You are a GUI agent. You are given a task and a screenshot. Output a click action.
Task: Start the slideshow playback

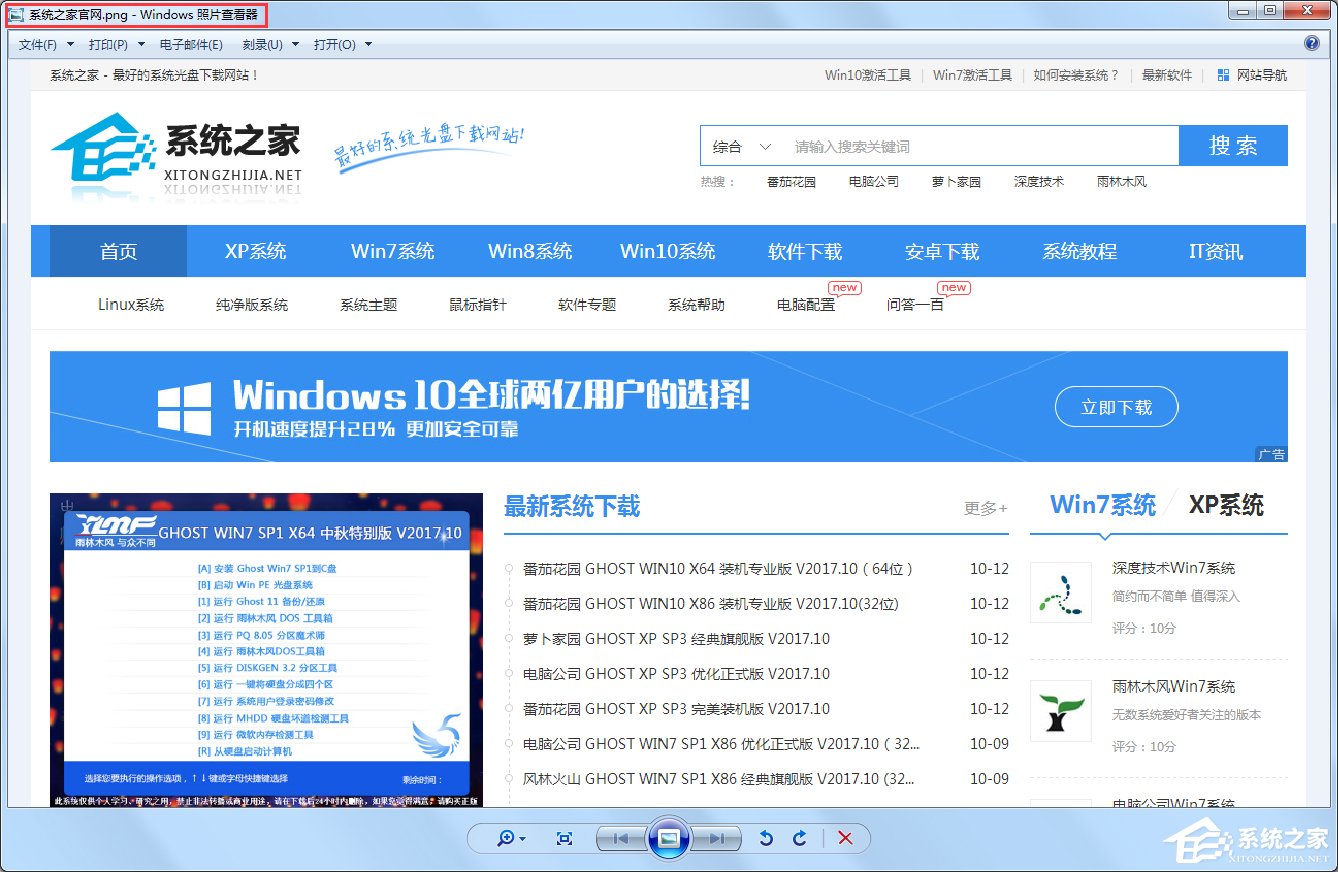click(668, 839)
